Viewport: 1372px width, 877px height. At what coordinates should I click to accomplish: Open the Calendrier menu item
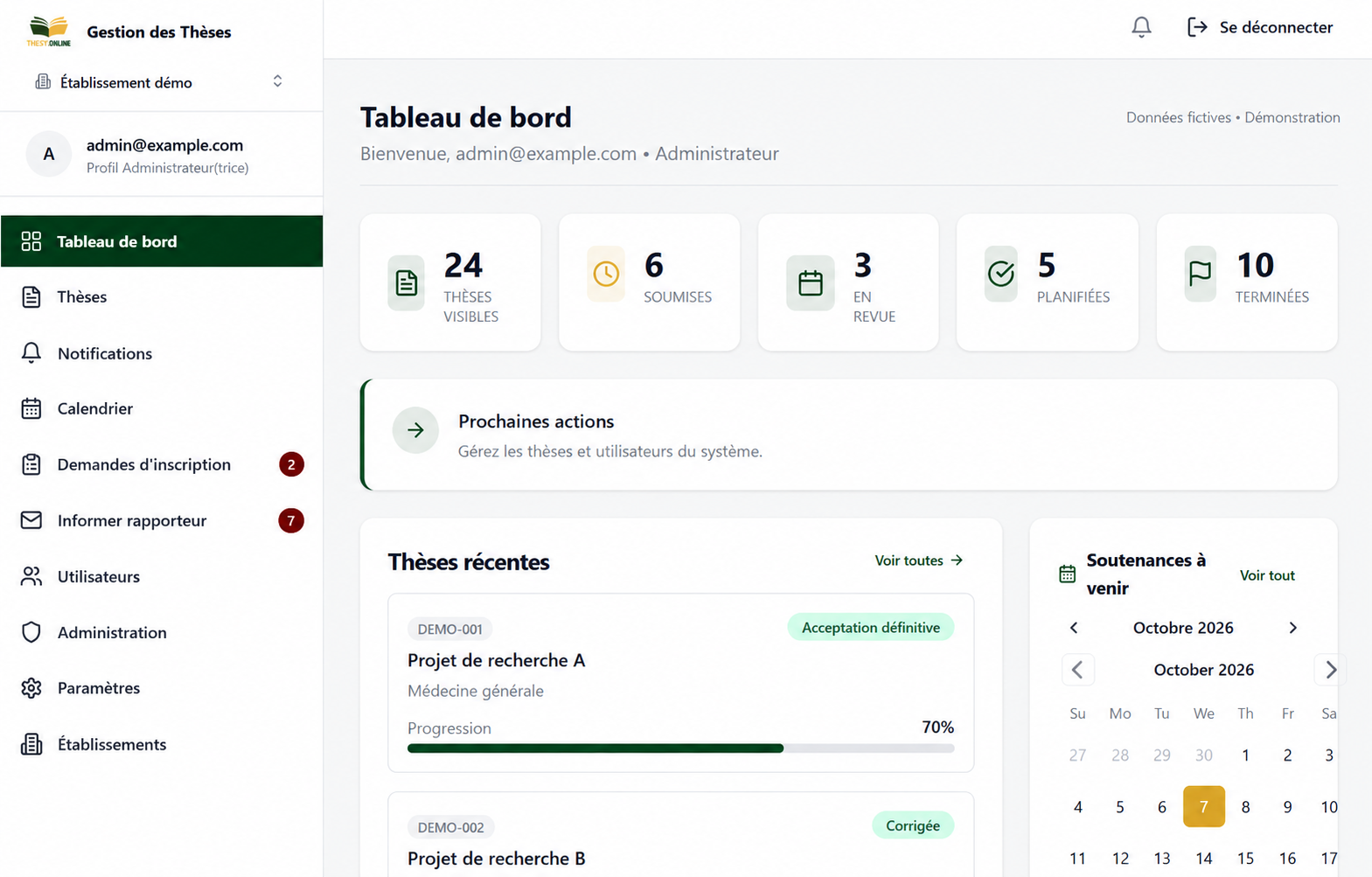(162, 408)
